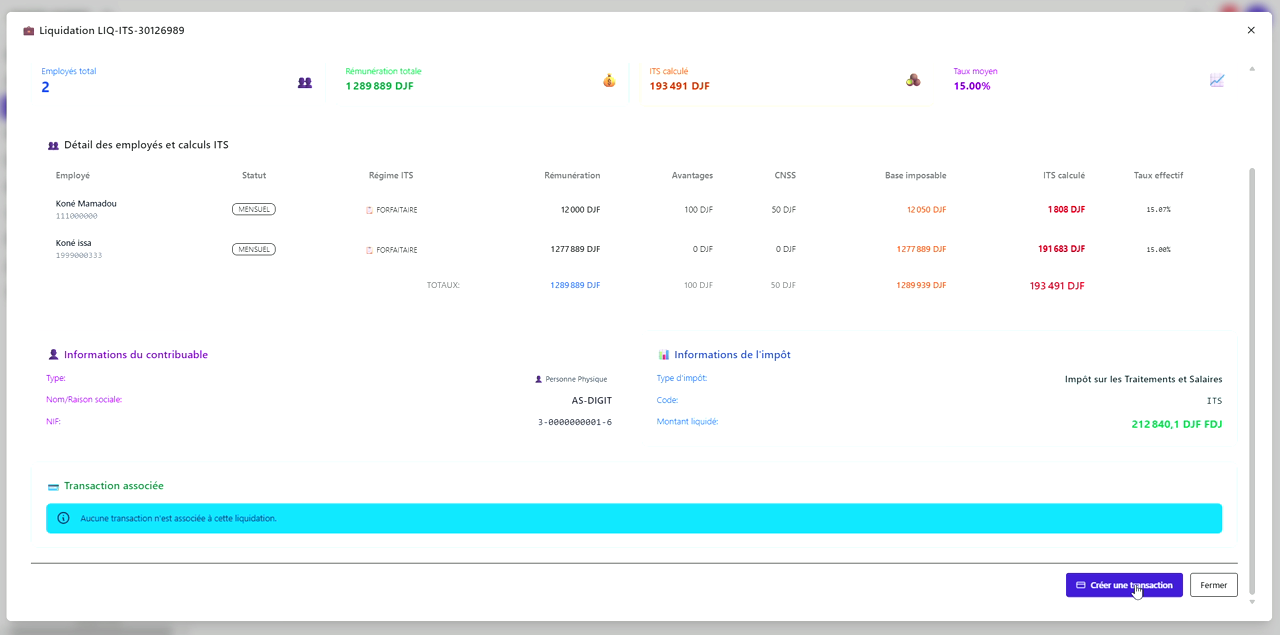Click the bar chart icon beside Informations de l'impôt
Viewport: 1280px width, 635px height.
click(x=662, y=354)
